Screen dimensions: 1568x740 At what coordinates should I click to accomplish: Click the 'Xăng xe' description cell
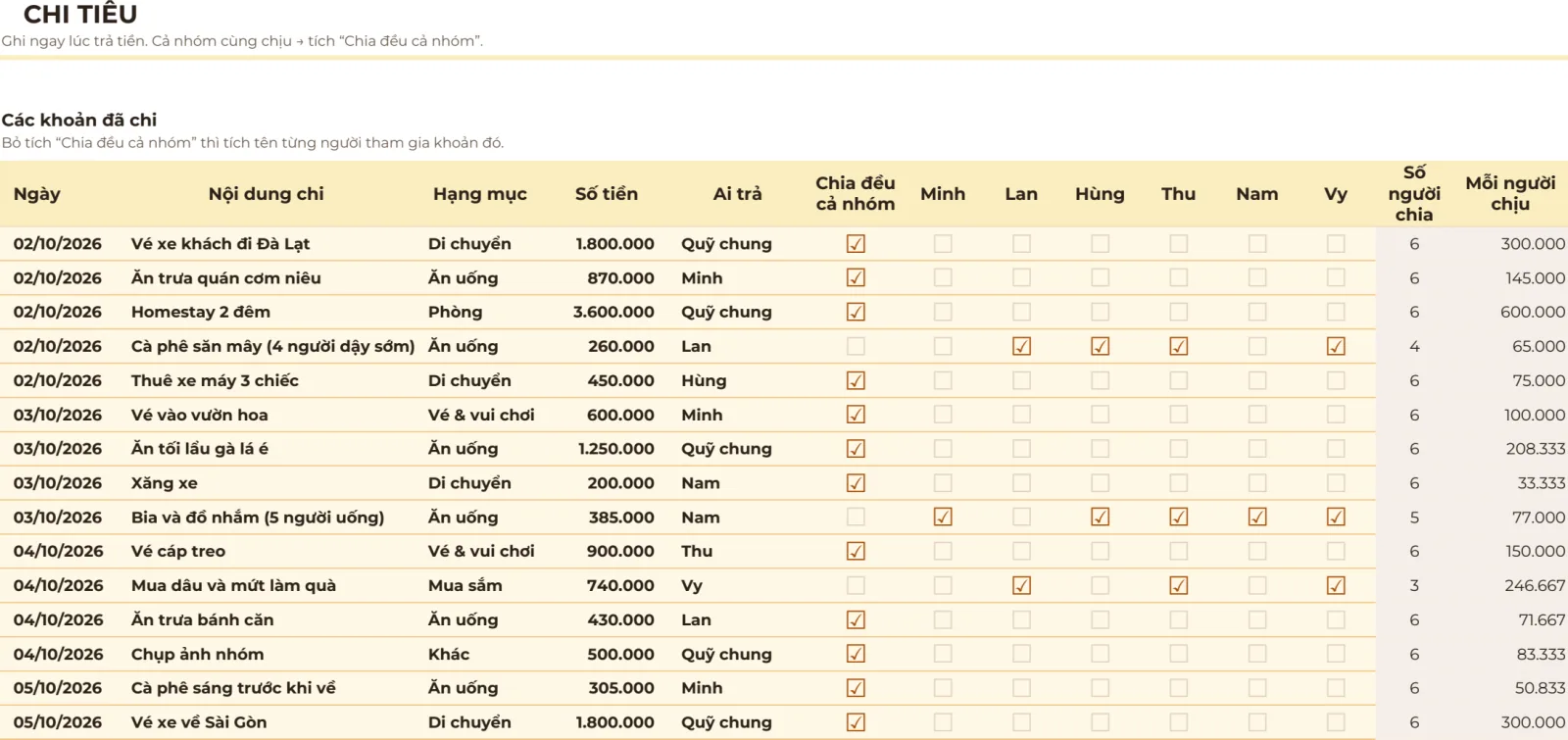click(274, 483)
